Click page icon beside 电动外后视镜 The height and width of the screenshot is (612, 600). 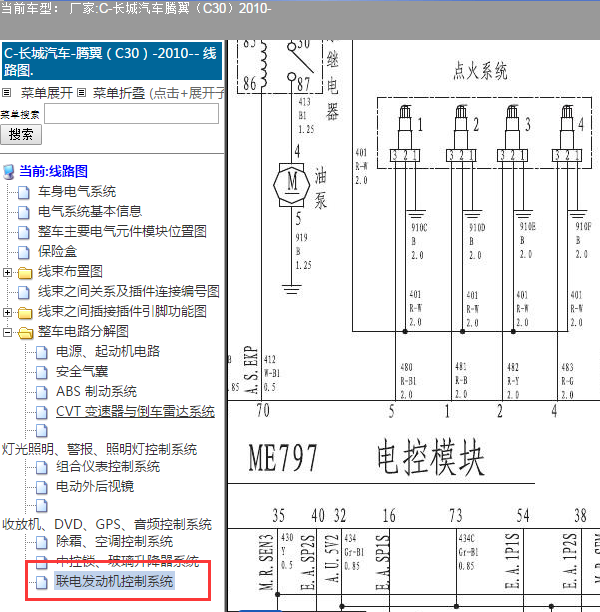coord(42,487)
